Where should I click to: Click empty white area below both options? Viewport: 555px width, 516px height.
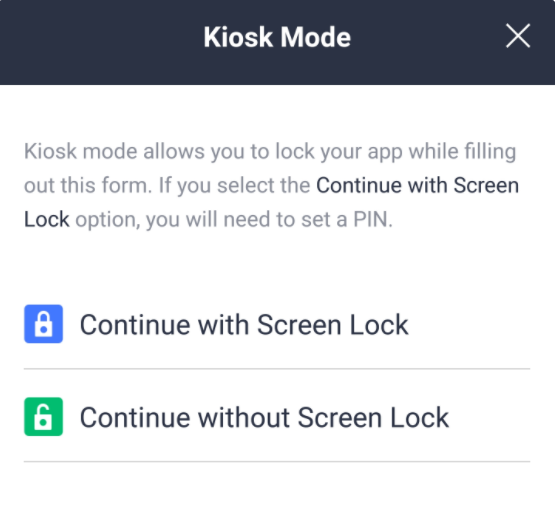[277, 490]
